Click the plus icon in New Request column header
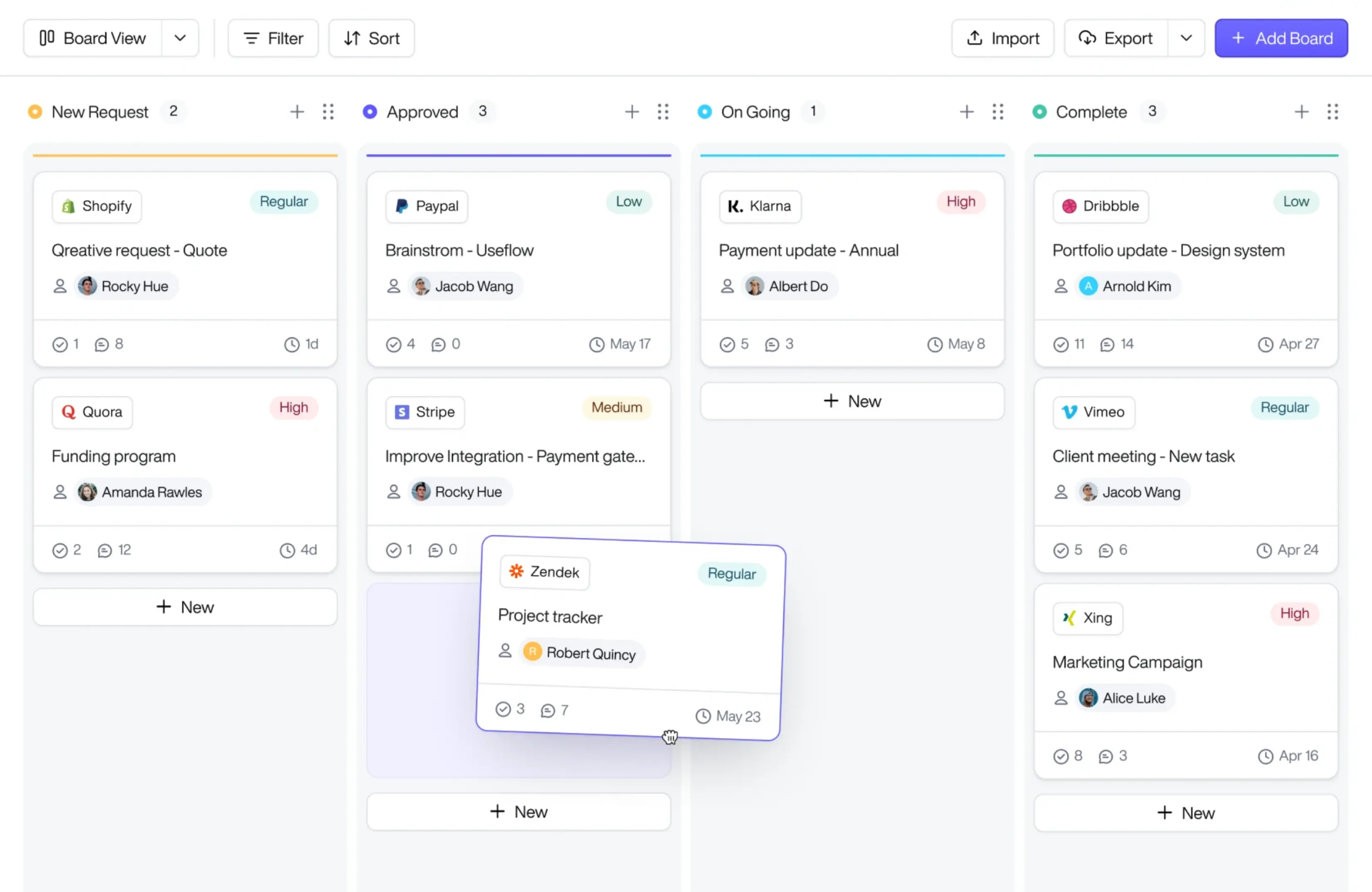The height and width of the screenshot is (892, 1372). (x=297, y=111)
